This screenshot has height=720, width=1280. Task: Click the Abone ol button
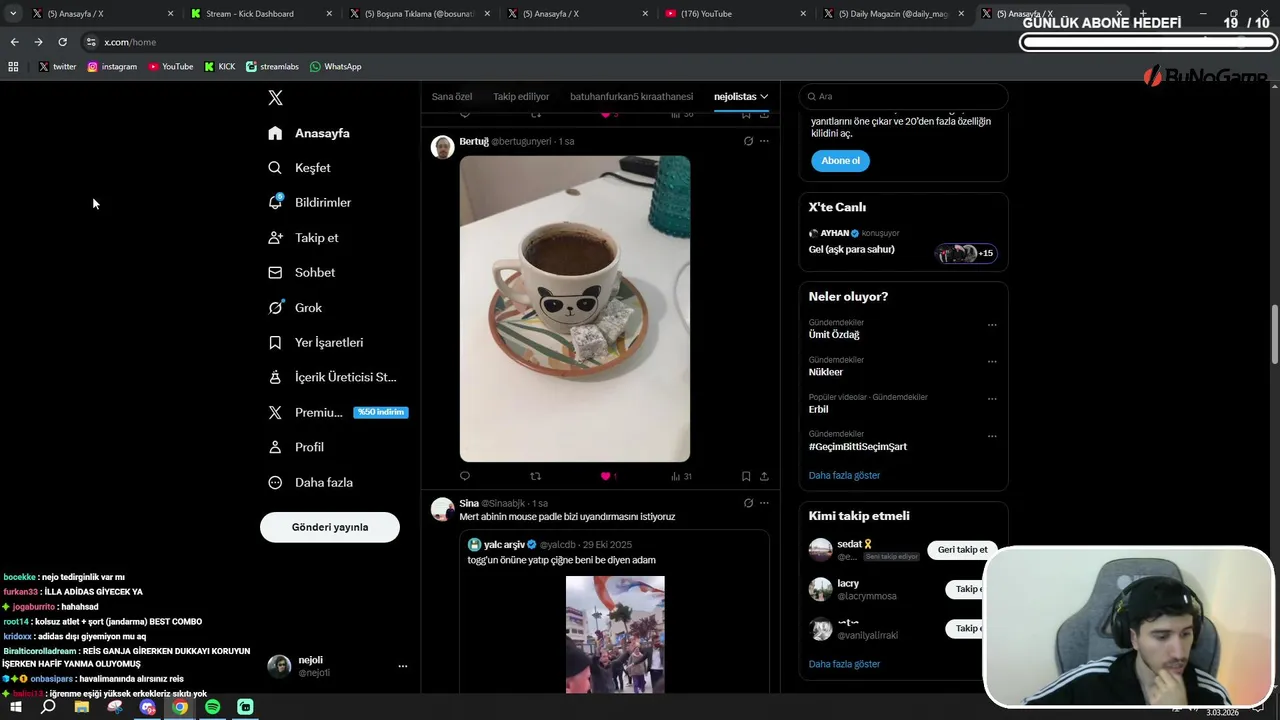[x=840, y=160]
